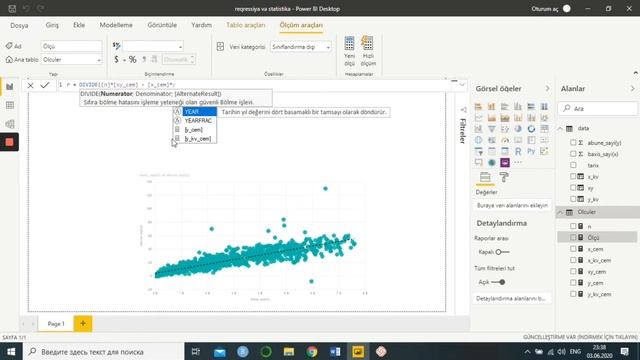Open the Modelleme ribbon tab
Viewport: 640px width, 360px height.
(116, 25)
